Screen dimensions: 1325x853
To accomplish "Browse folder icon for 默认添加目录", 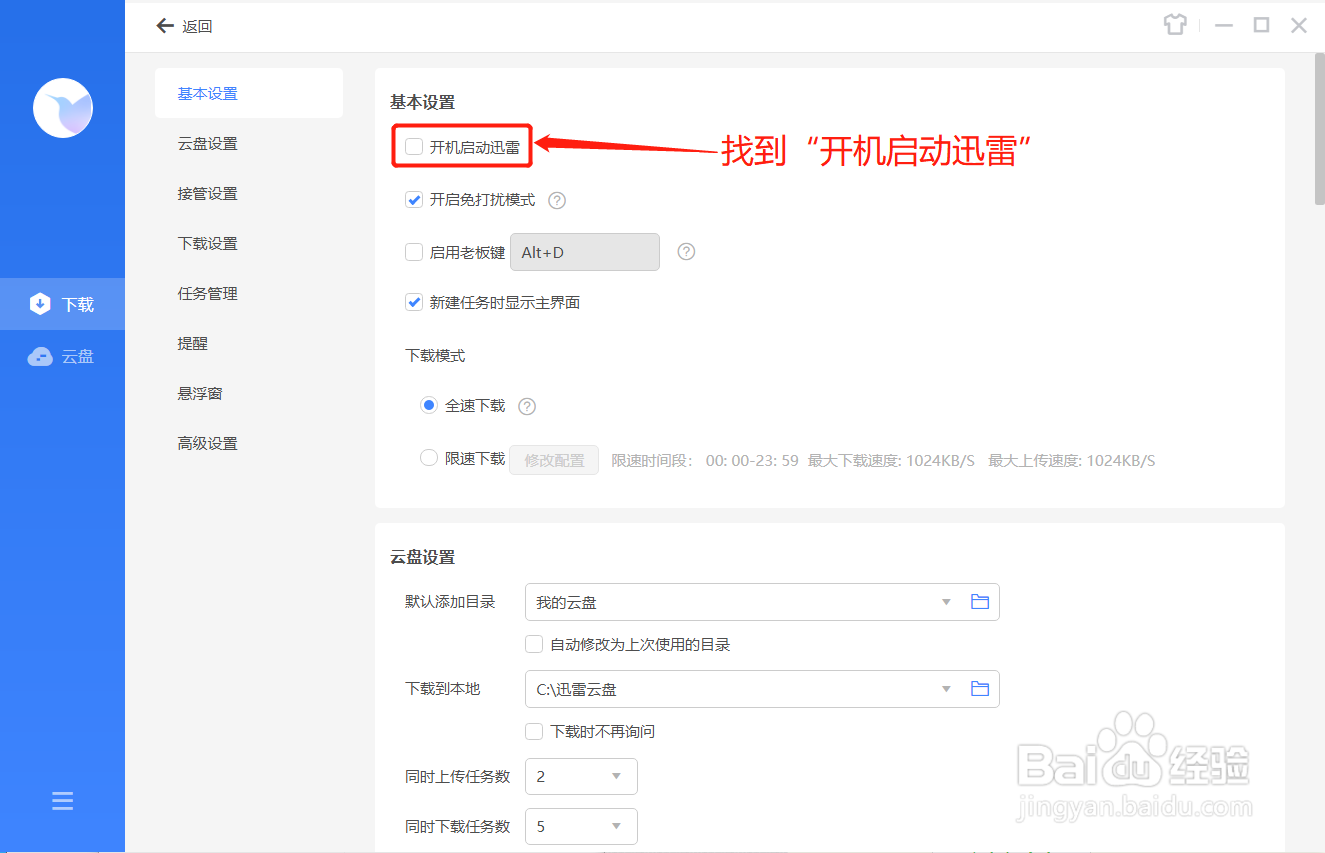I will 980,602.
